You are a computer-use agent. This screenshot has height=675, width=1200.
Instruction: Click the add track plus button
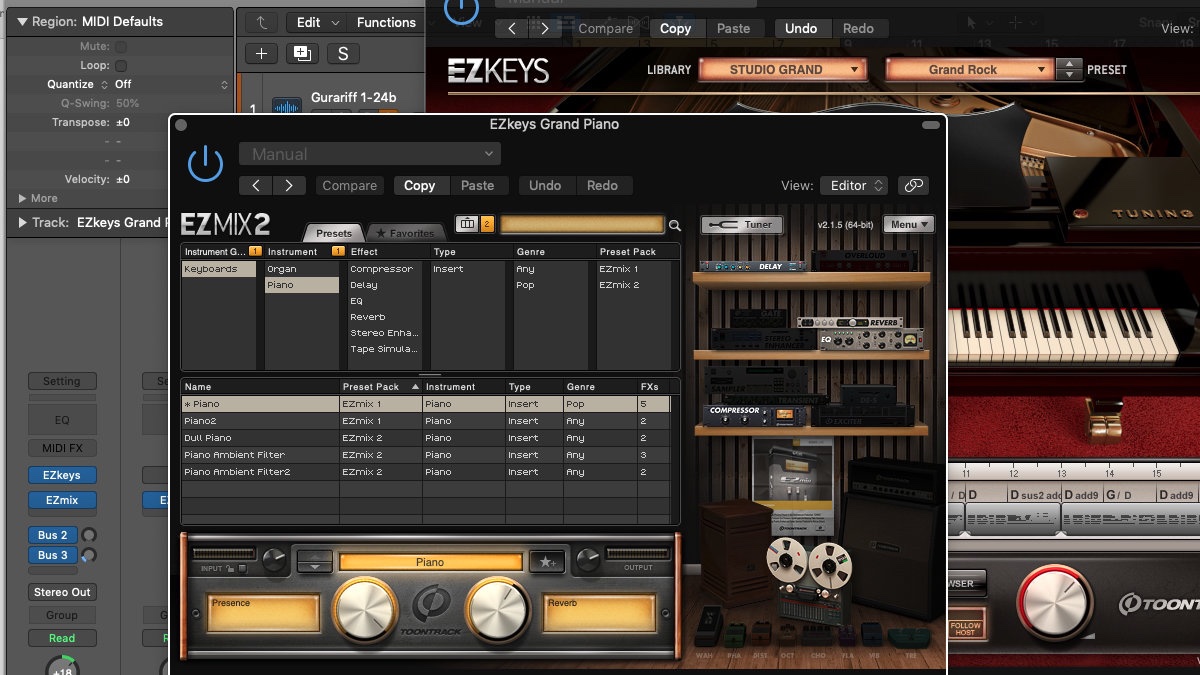261,54
